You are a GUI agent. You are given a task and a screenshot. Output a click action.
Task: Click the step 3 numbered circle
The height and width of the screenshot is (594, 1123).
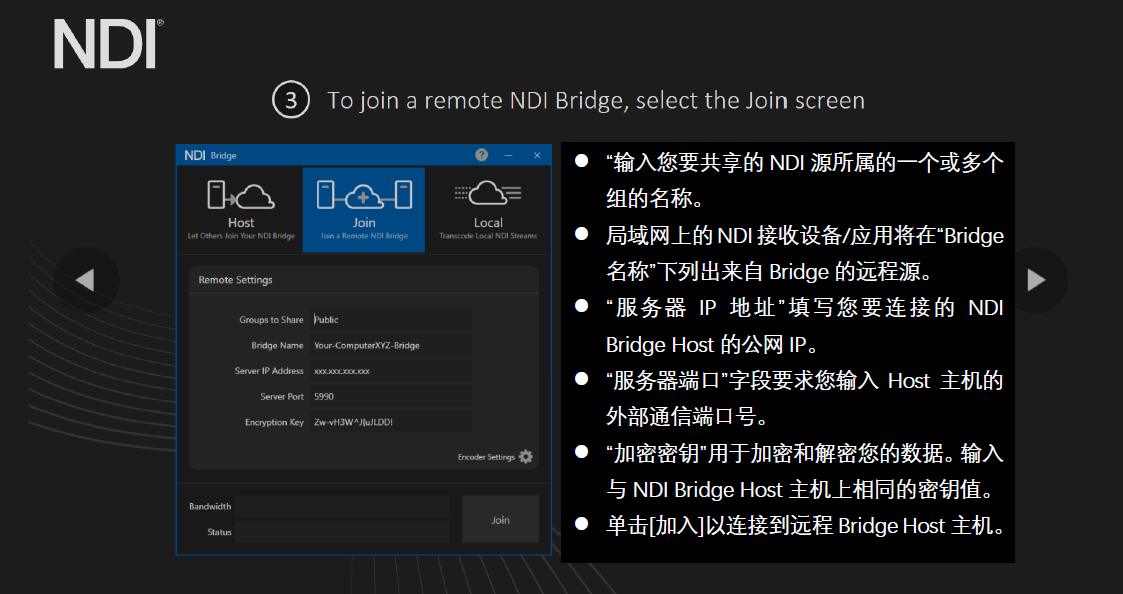(290, 100)
